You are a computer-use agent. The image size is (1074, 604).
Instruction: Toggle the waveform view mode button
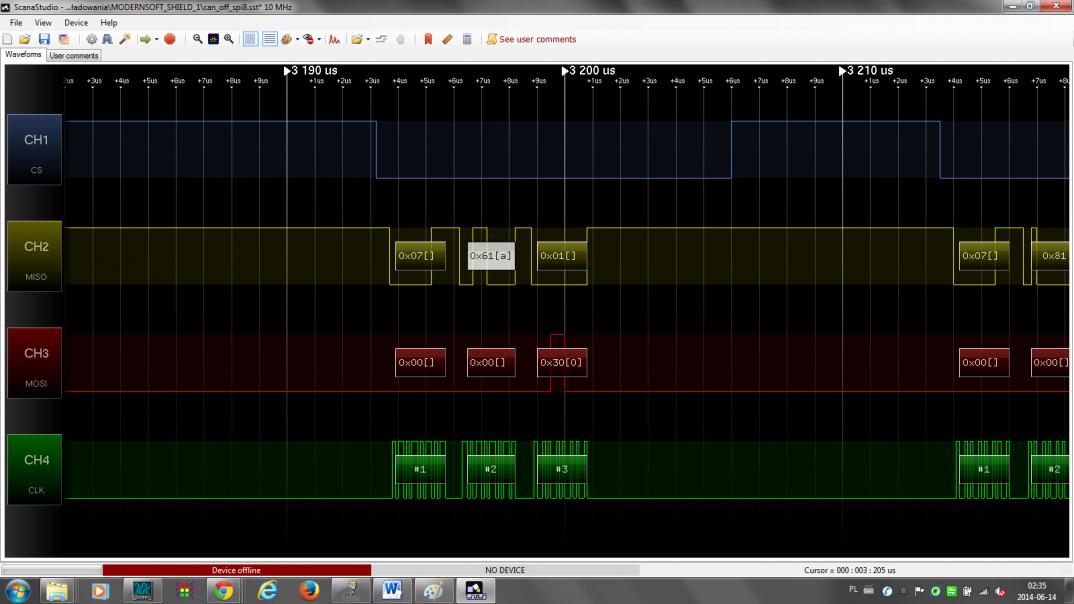click(251, 39)
